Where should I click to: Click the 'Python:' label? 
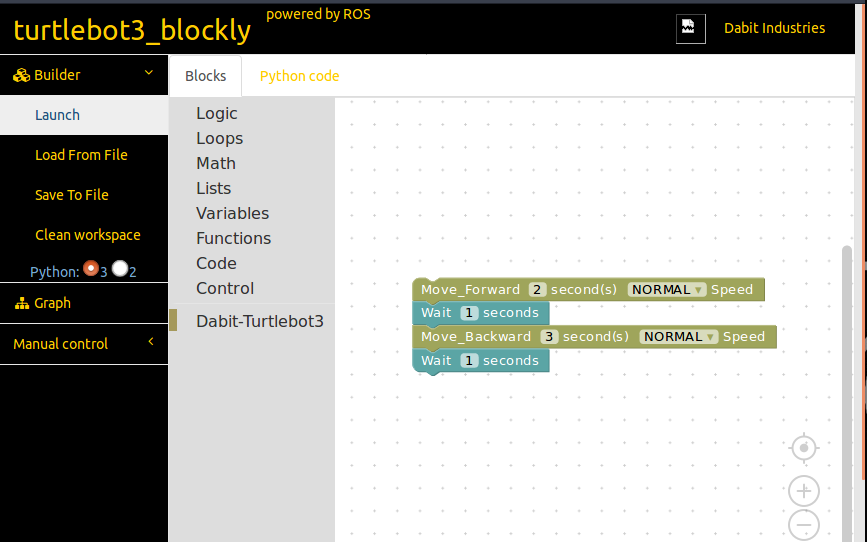[x=55, y=272]
